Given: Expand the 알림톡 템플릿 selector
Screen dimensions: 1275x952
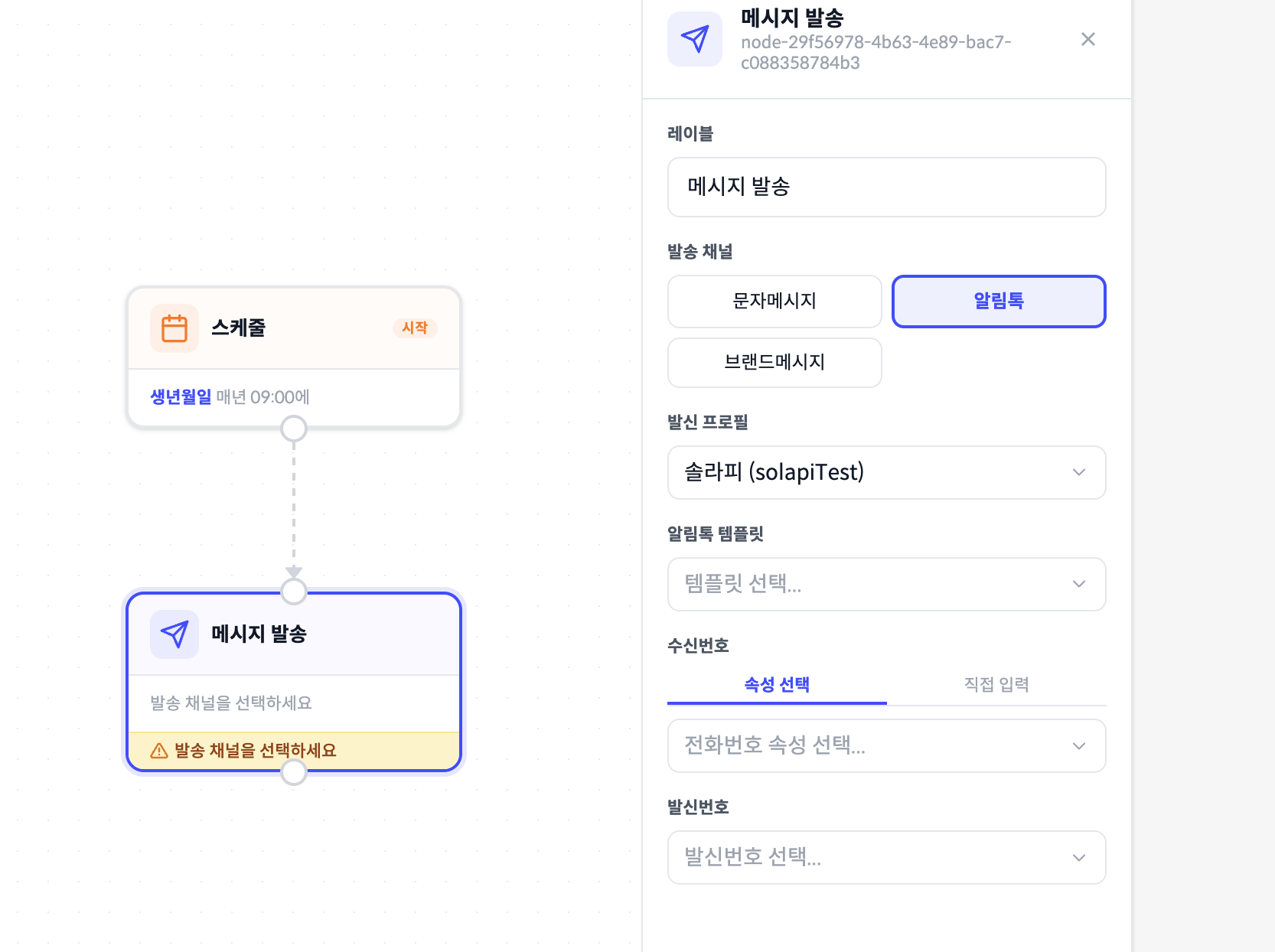Looking at the screenshot, I should coord(886,584).
